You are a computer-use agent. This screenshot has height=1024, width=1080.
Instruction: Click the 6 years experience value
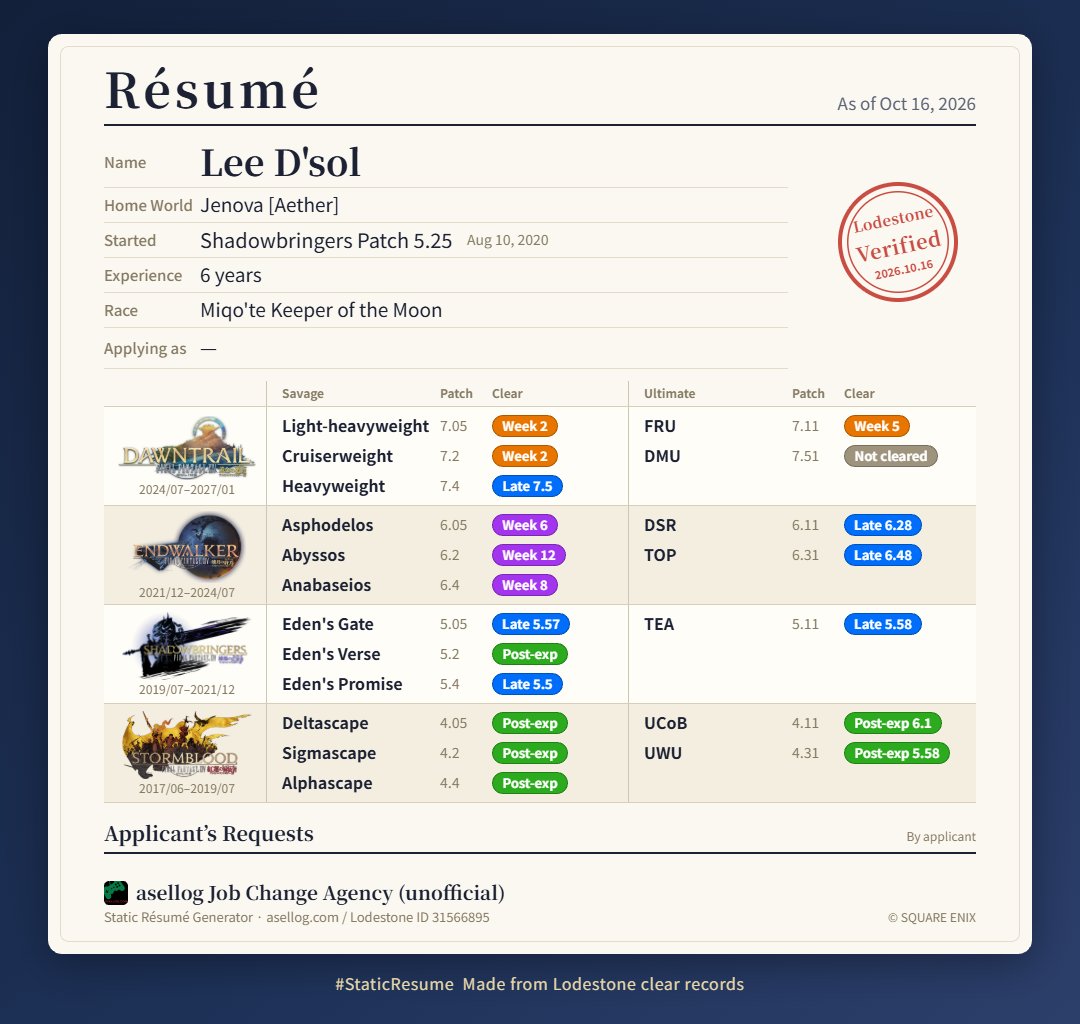231,275
